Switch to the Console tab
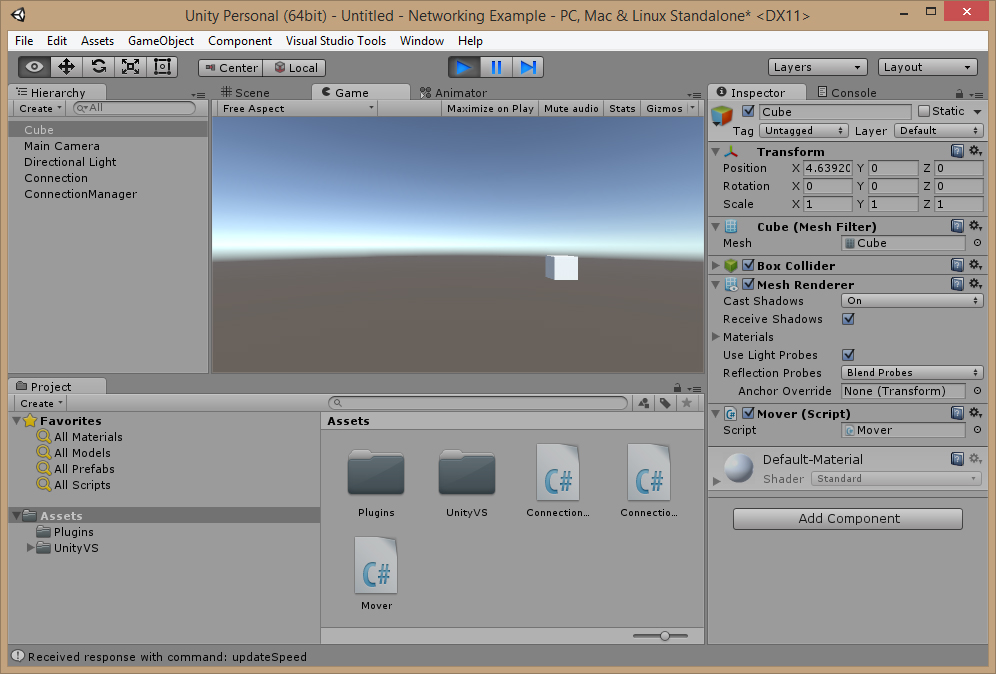Image resolution: width=996 pixels, height=674 pixels. 847,93
